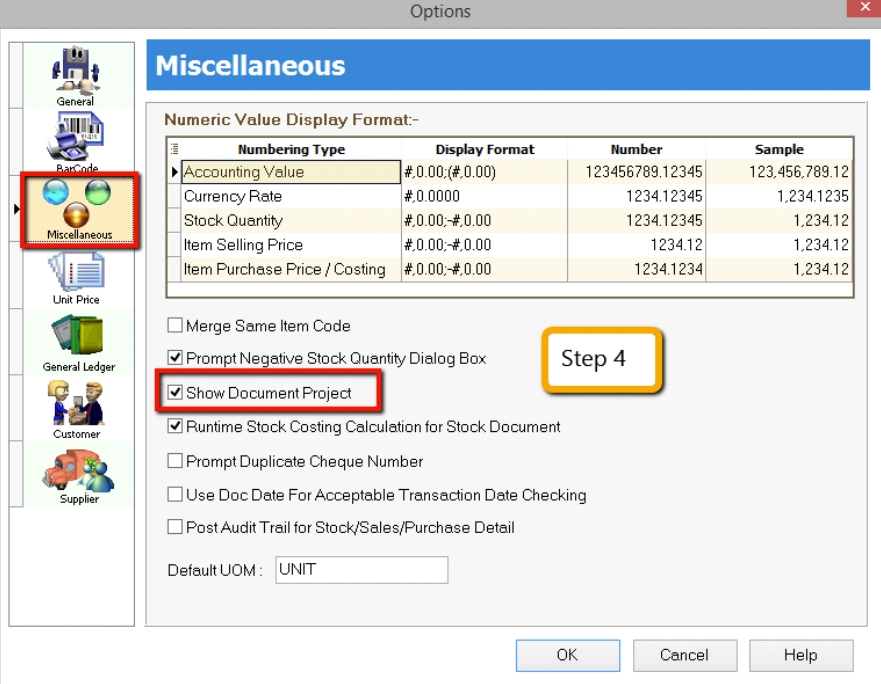Select the Accounting Value display format cell
The image size is (881, 684).
pyautogui.click(x=484, y=172)
